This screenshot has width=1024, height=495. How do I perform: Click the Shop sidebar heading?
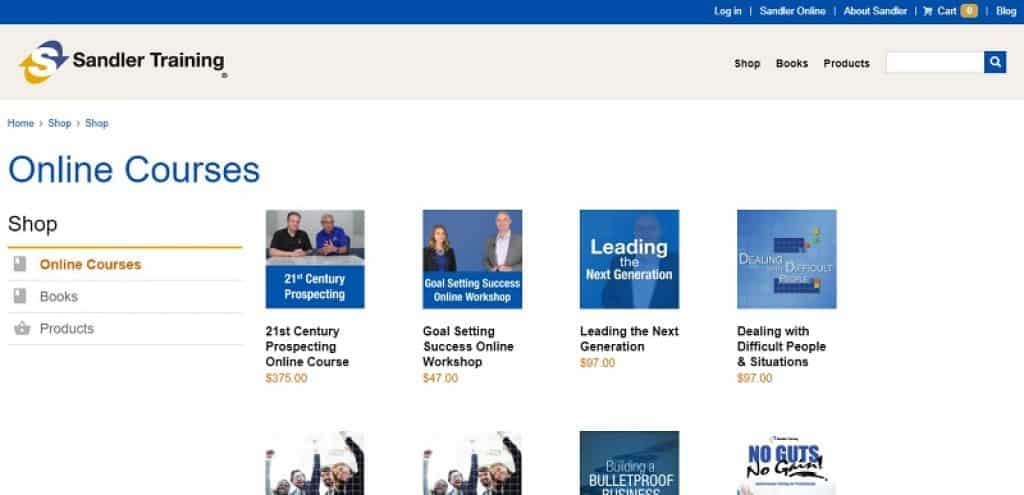click(33, 224)
